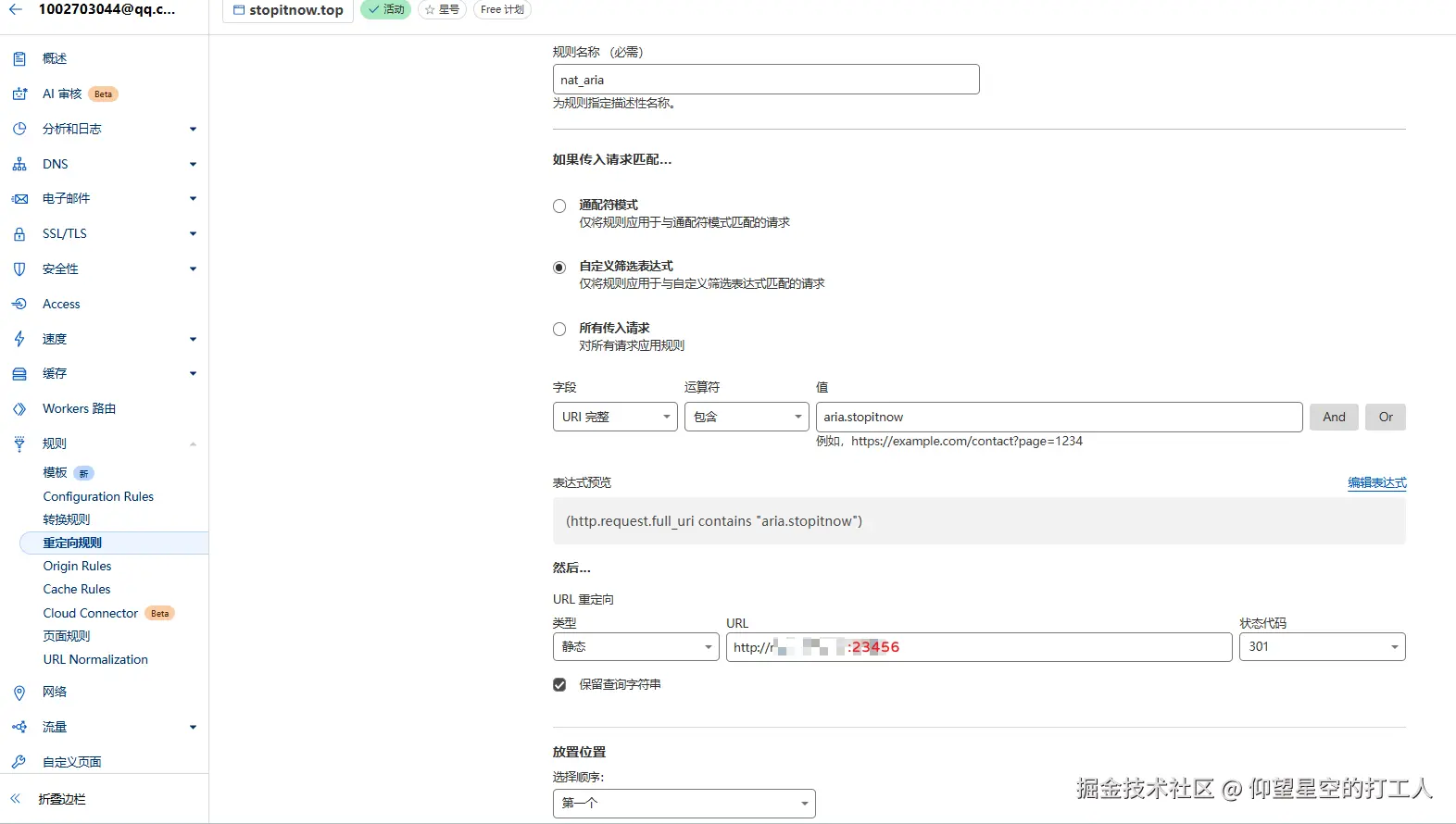
Task: Click the 规则 funnel filter icon
Action: (19, 443)
